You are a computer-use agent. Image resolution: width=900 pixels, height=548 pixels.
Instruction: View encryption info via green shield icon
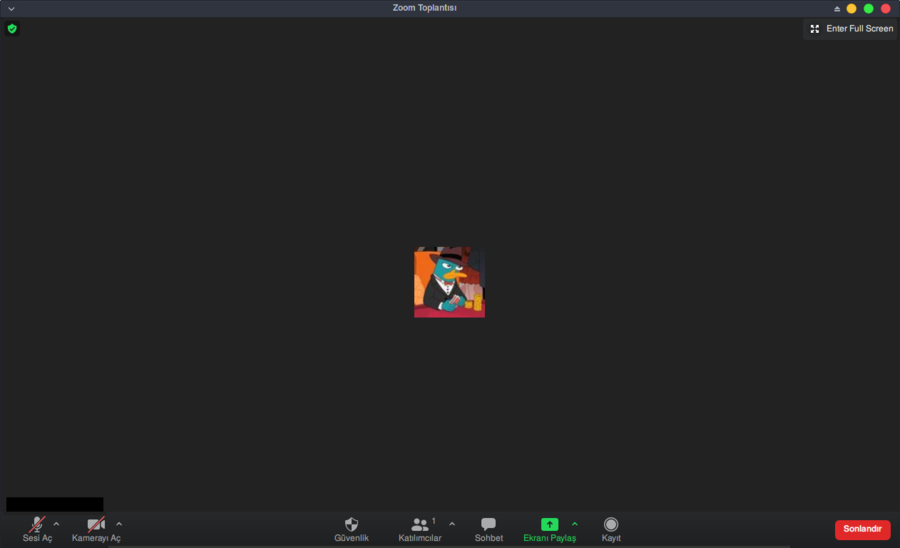[12, 29]
